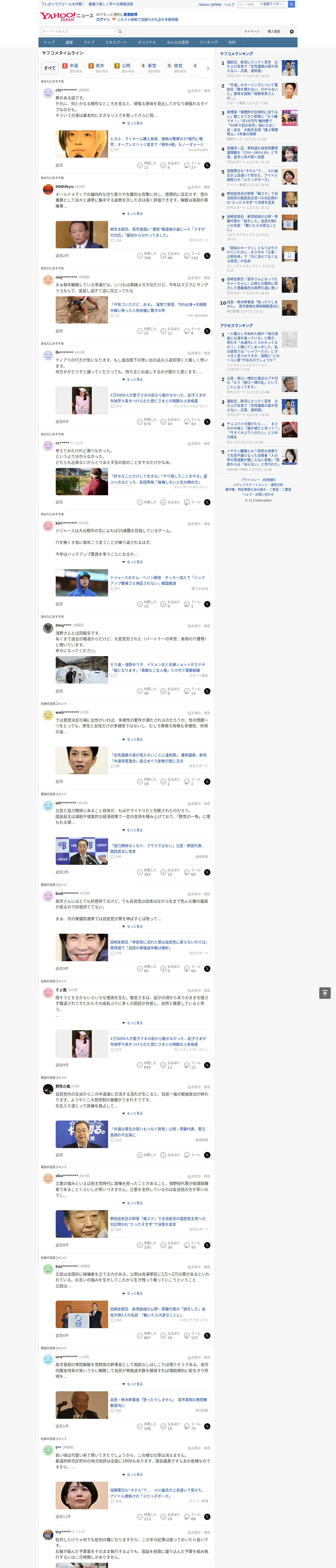Open the settings gear icon
336x1568 pixels.
[x=292, y=32]
